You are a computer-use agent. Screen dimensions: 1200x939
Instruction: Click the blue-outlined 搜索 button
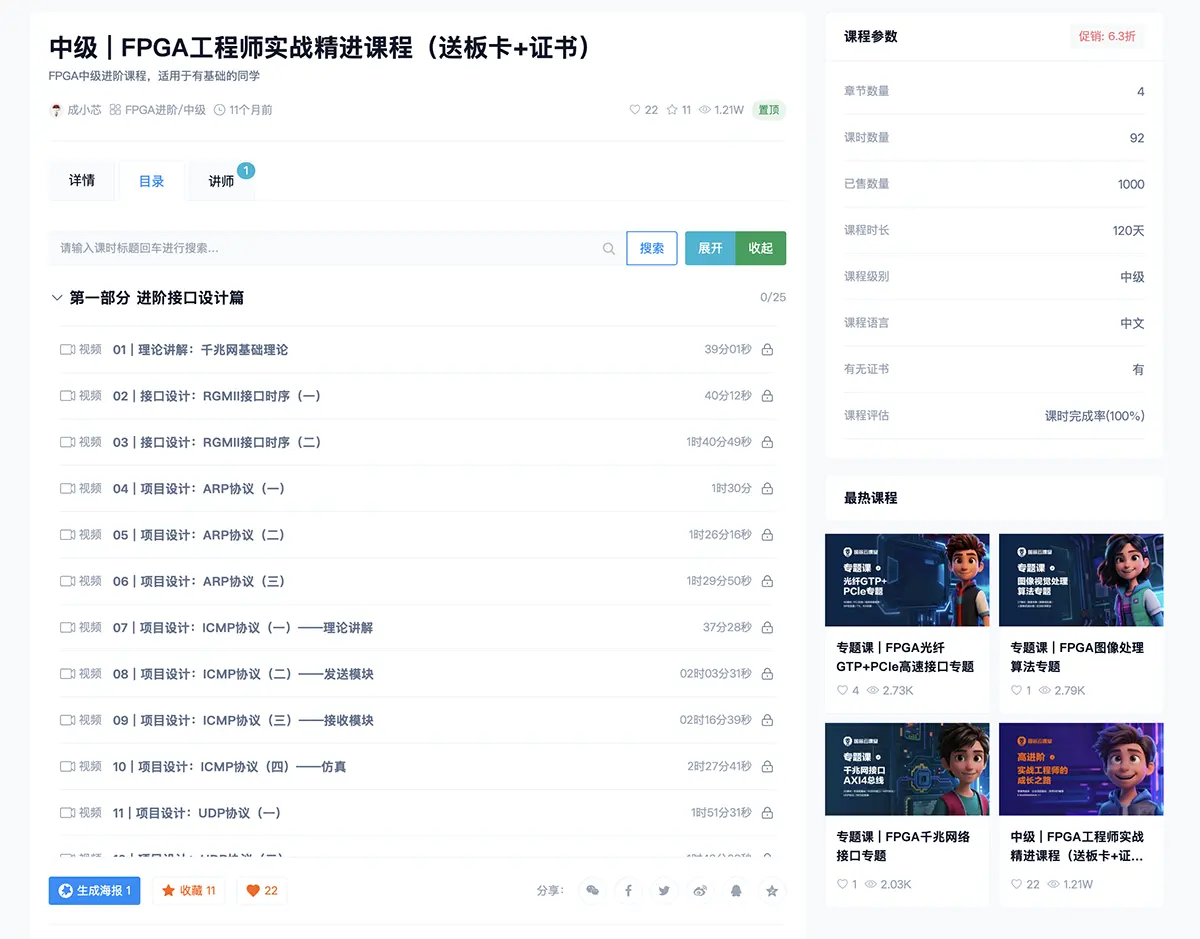pyautogui.click(x=651, y=248)
